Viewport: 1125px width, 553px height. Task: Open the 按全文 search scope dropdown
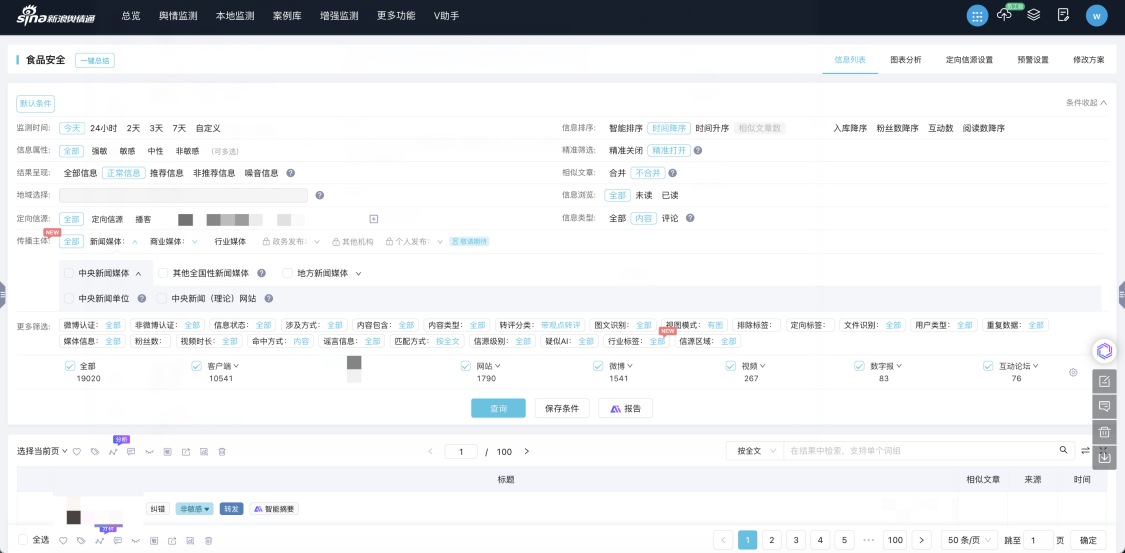click(x=753, y=451)
